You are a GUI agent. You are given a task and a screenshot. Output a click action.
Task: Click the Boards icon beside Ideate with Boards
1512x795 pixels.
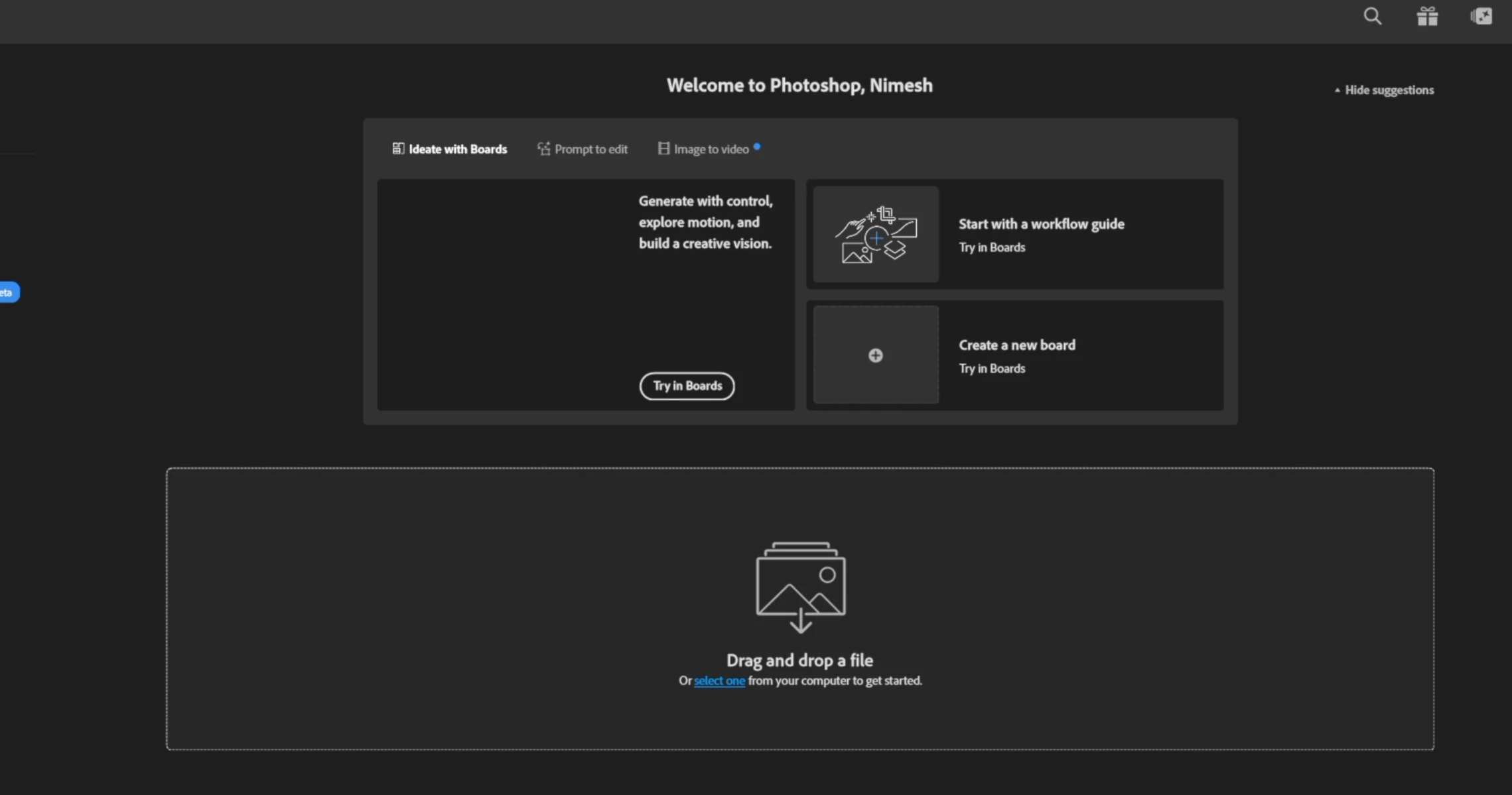tap(398, 149)
